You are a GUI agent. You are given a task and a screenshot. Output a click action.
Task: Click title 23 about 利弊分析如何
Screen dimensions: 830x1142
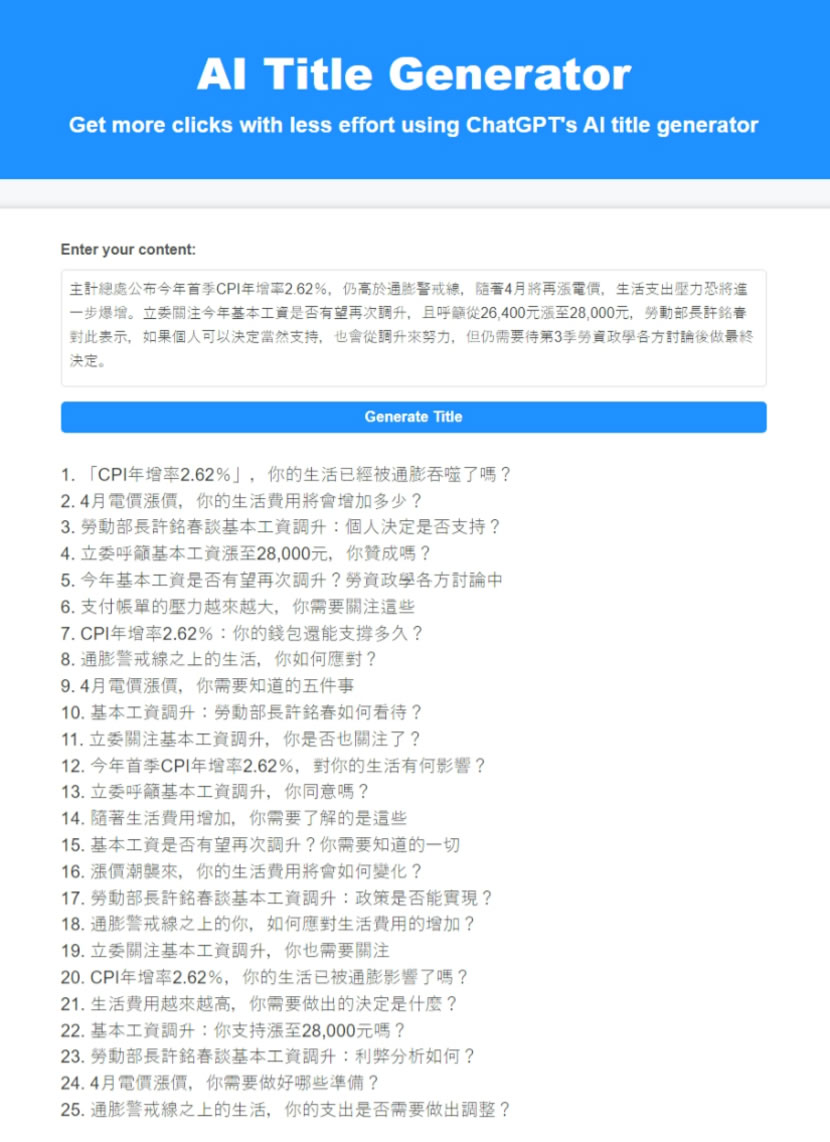point(268,1056)
